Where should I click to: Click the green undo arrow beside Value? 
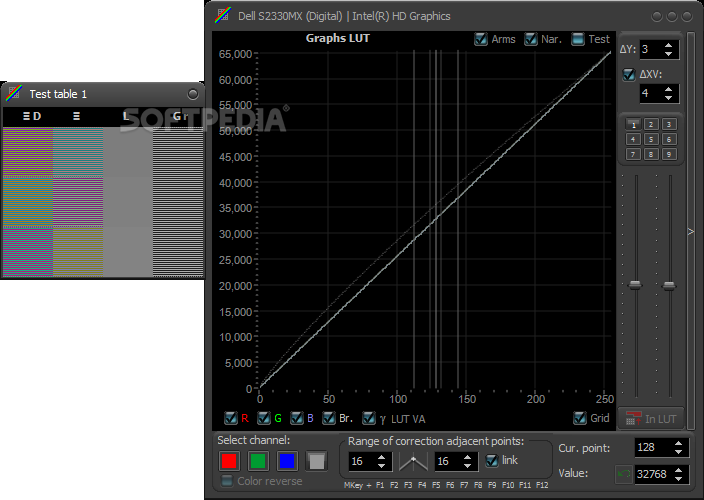click(x=623, y=474)
